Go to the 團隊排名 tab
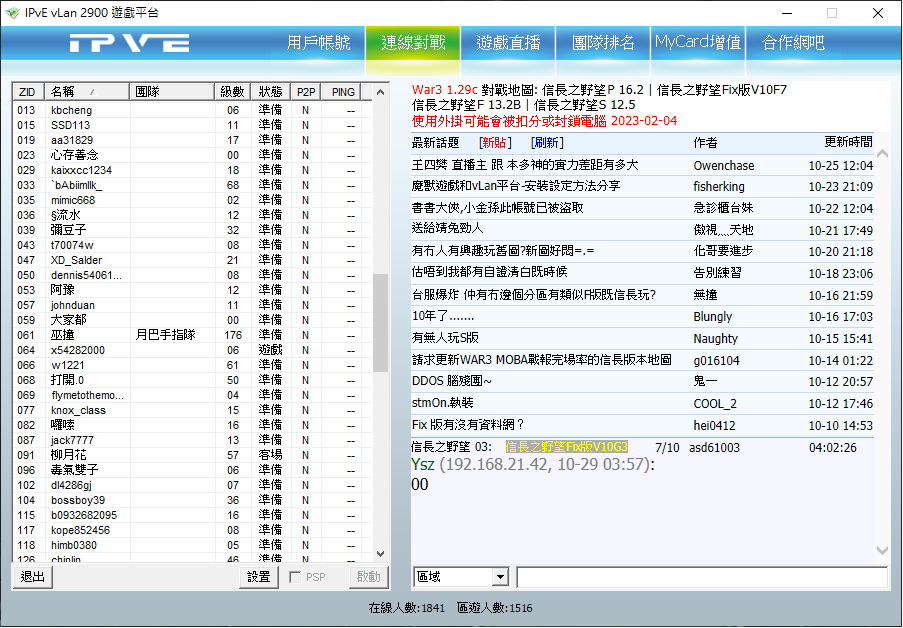The width and height of the screenshot is (903, 628). click(x=603, y=43)
